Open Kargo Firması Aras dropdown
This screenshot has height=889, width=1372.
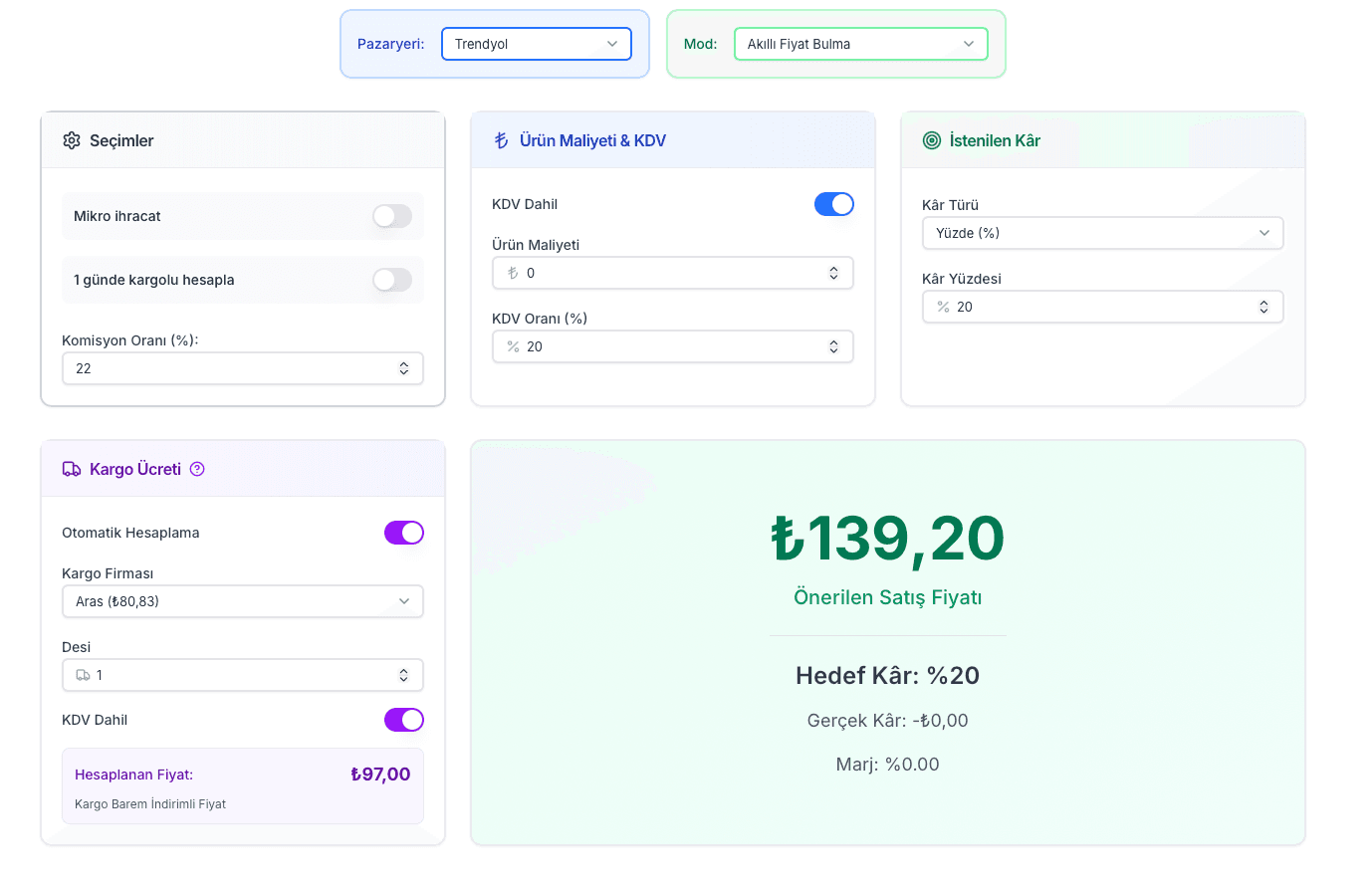[243, 601]
